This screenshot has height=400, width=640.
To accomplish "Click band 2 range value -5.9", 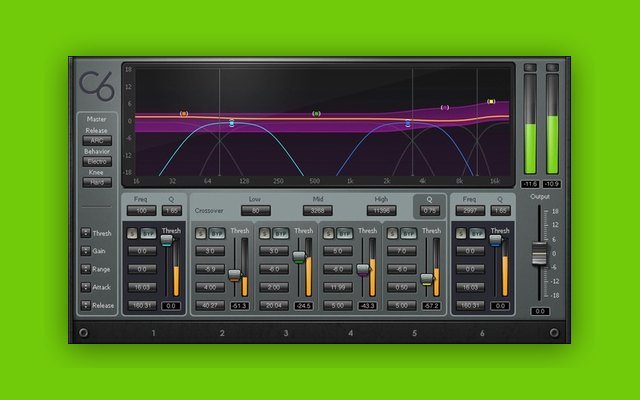I will (x=210, y=269).
